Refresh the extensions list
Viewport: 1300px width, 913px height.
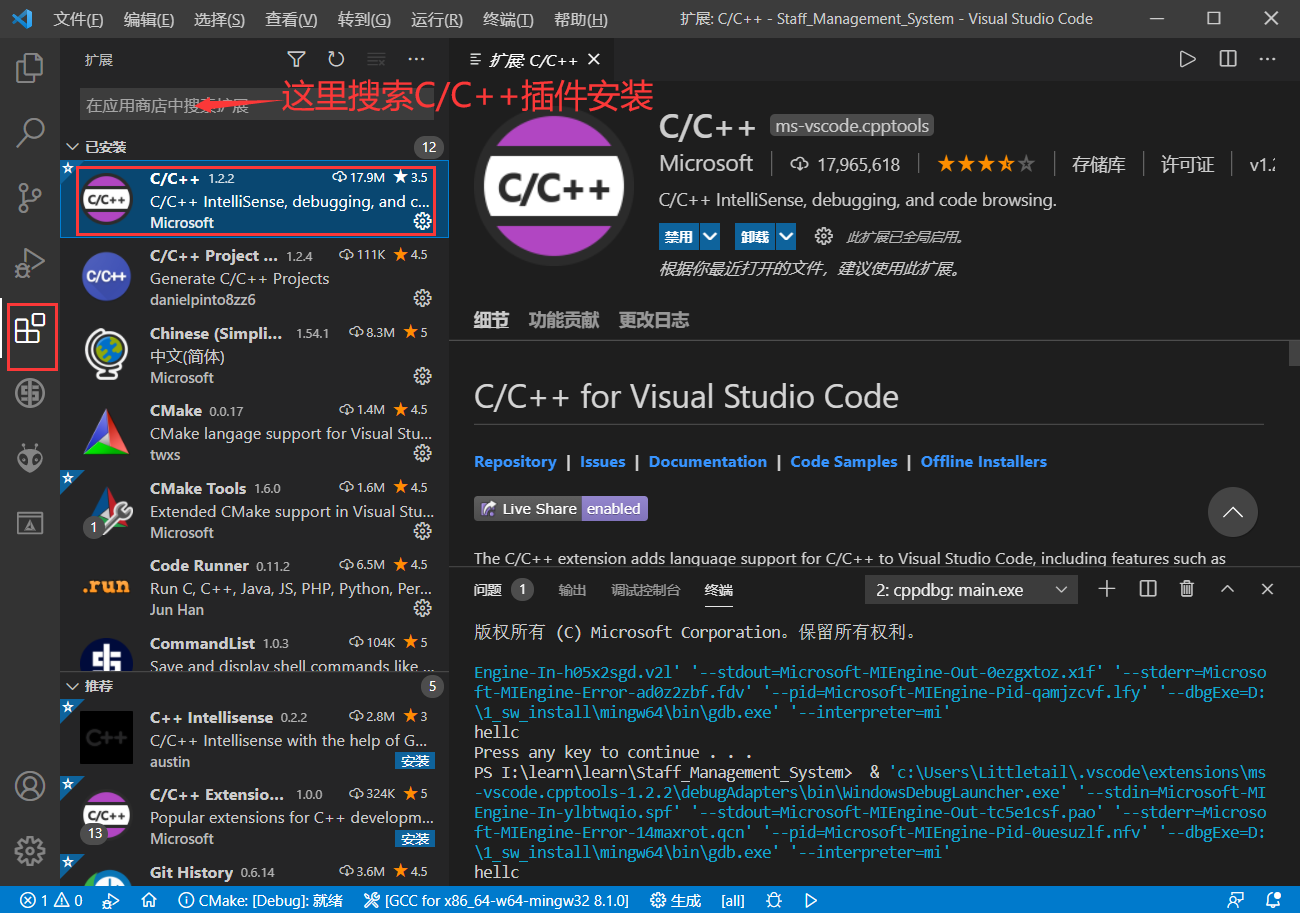(336, 60)
